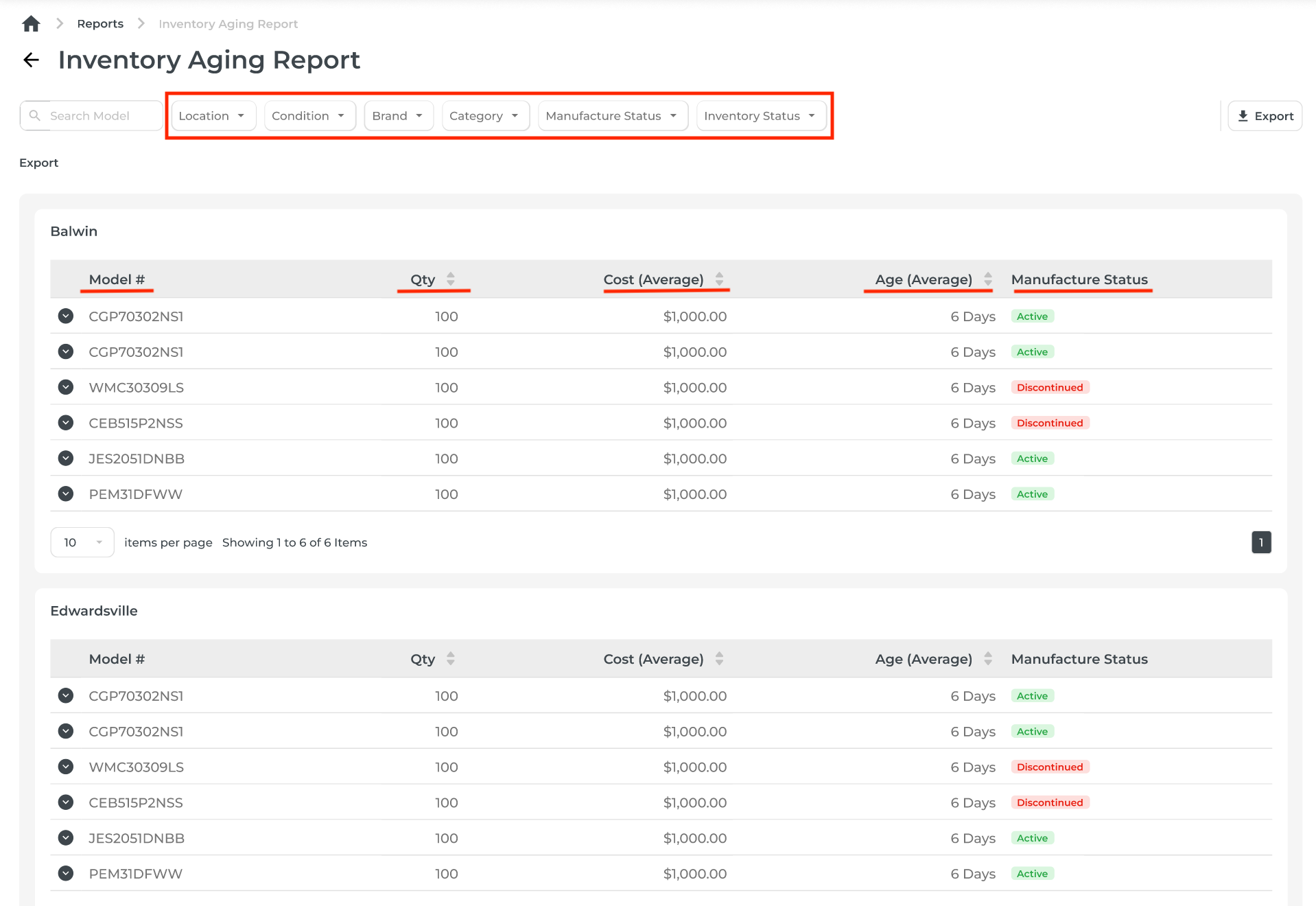Image resolution: width=1316 pixels, height=906 pixels.
Task: Sort Balwin table by Qty
Action: pyautogui.click(x=450, y=279)
